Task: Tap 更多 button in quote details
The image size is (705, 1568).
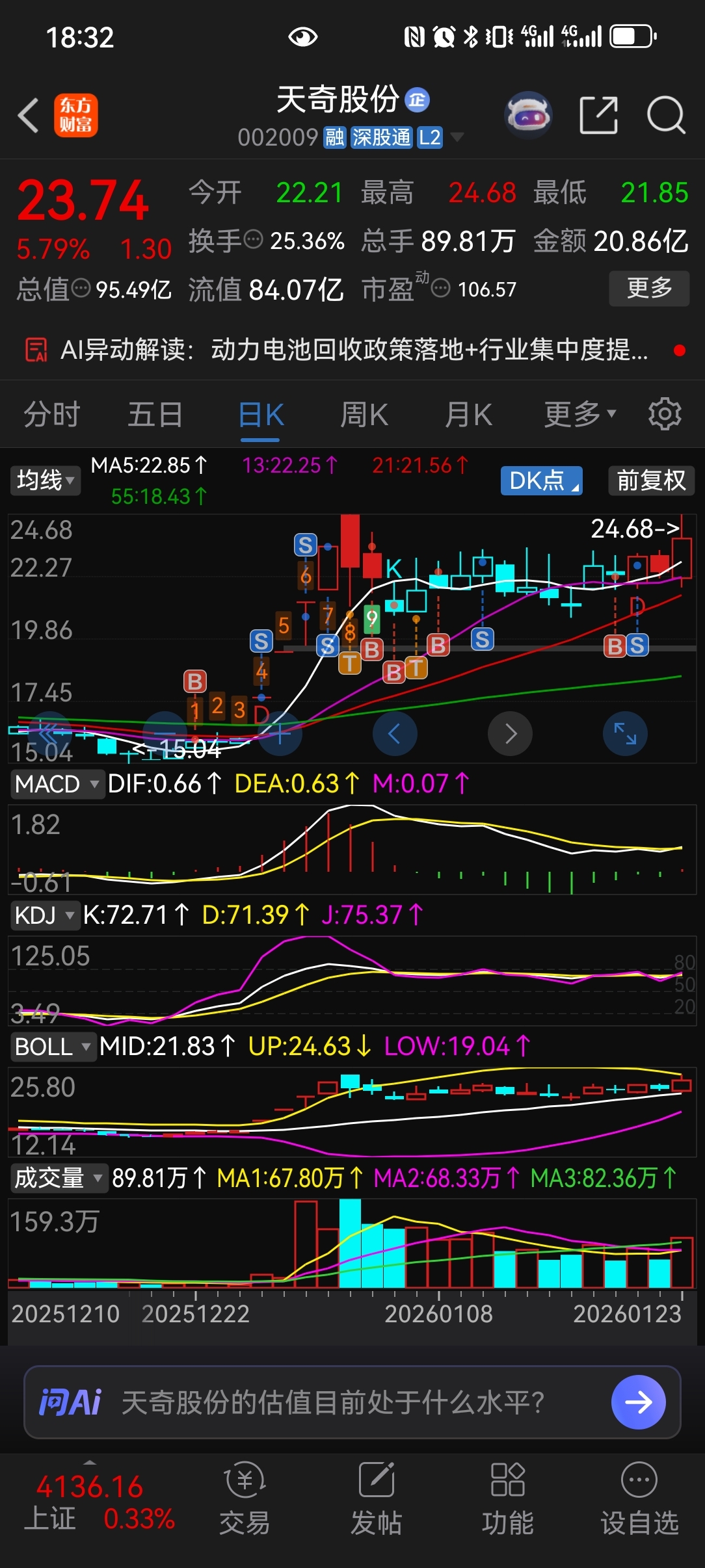Action: (x=649, y=288)
